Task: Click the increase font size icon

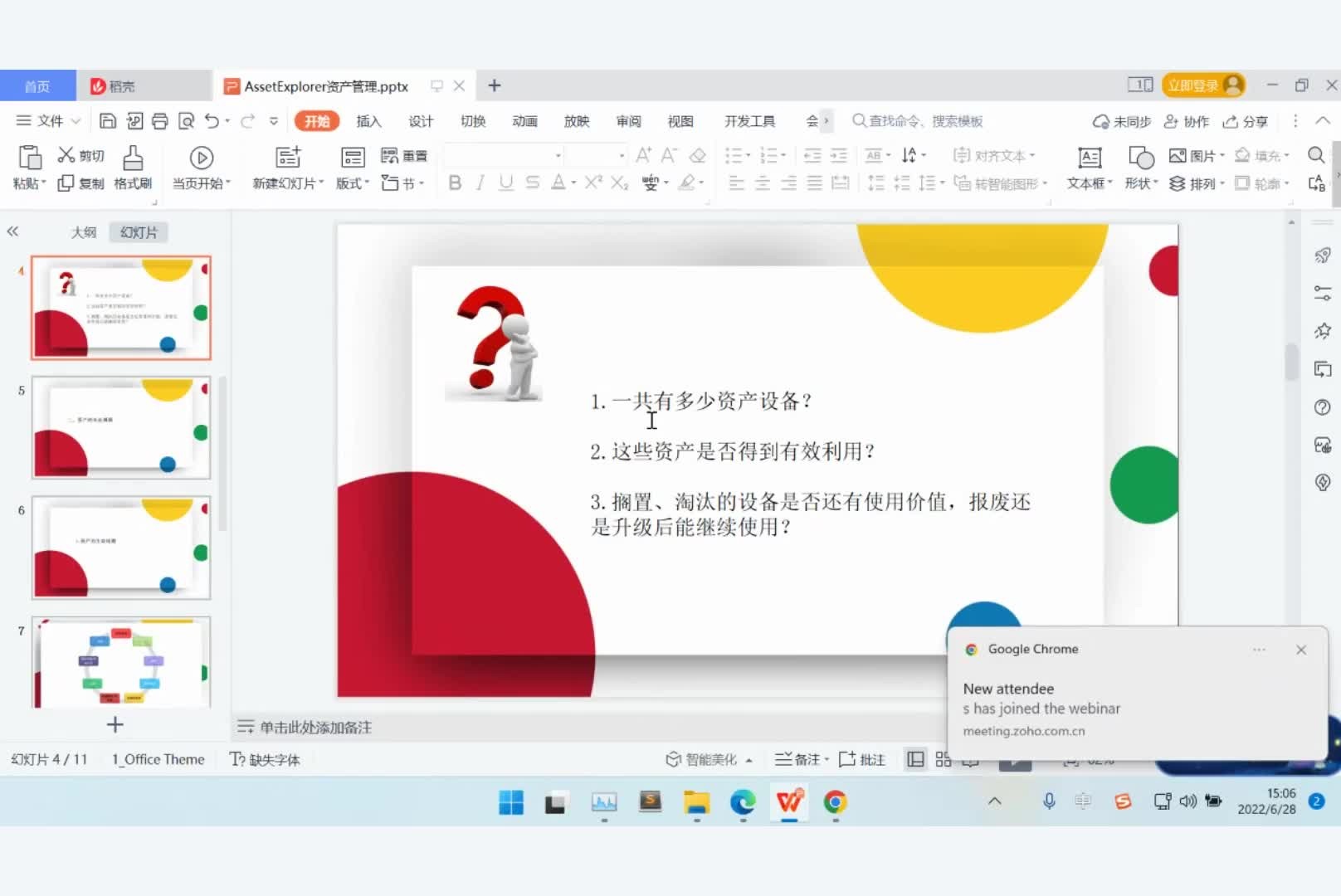Action: pos(643,155)
